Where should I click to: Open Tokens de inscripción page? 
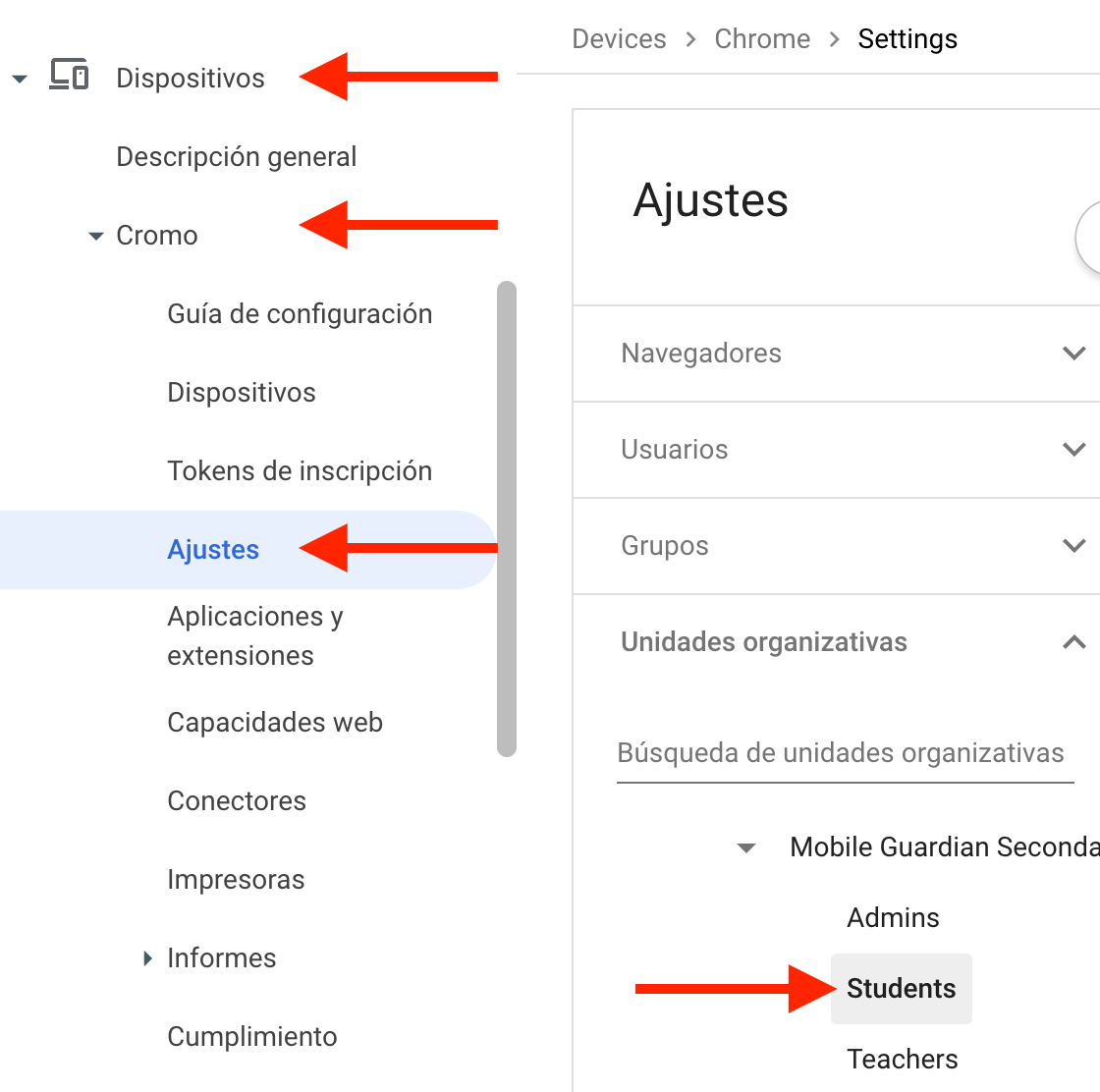pyautogui.click(x=300, y=471)
